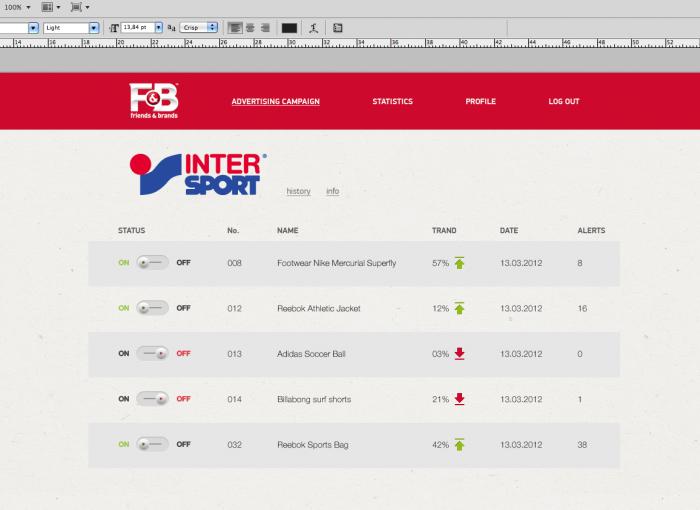Toggle the Adidas Soccer Ball status switch

coord(152,353)
